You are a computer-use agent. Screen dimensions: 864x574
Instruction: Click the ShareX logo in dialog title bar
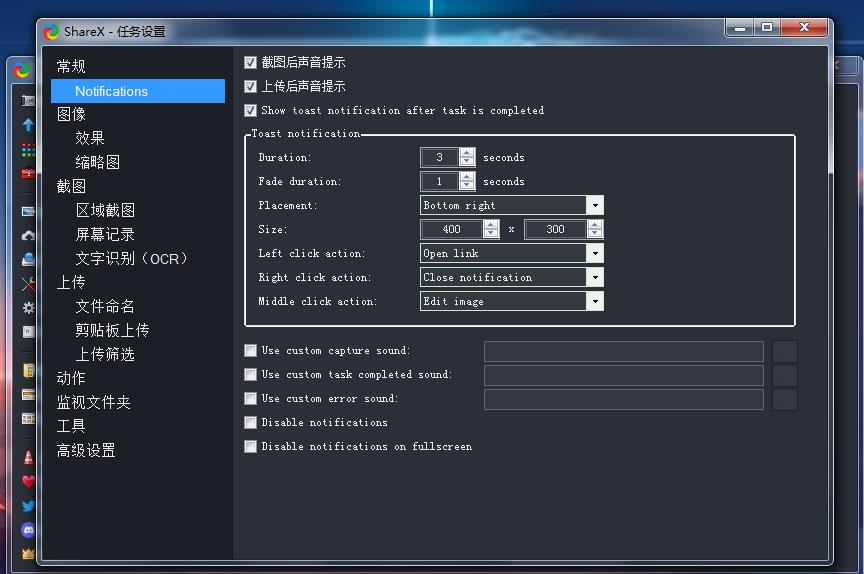pyautogui.click(x=52, y=32)
